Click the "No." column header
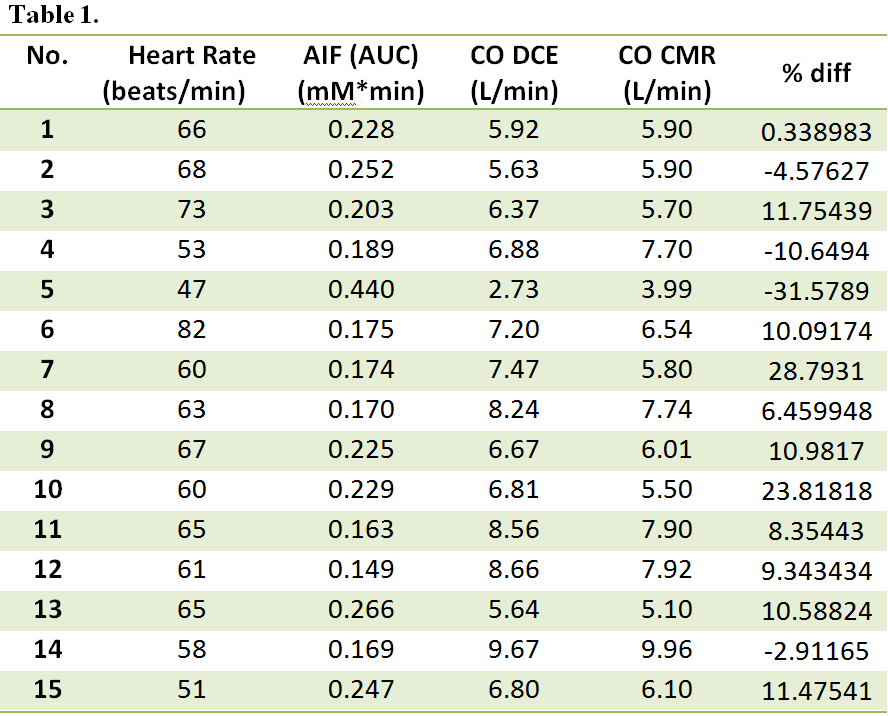 pyautogui.click(x=47, y=56)
